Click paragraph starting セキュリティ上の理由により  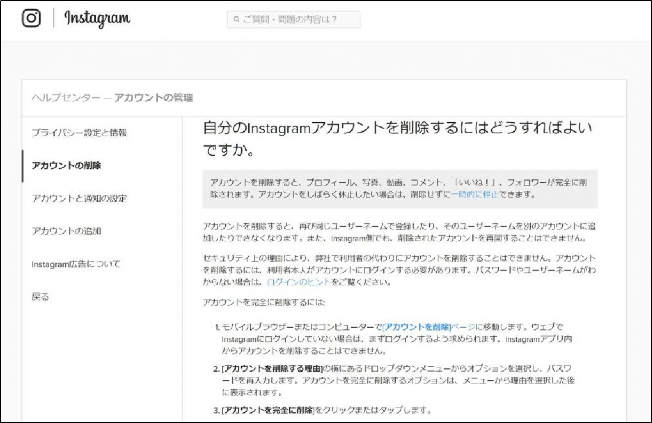[x=400, y=270]
